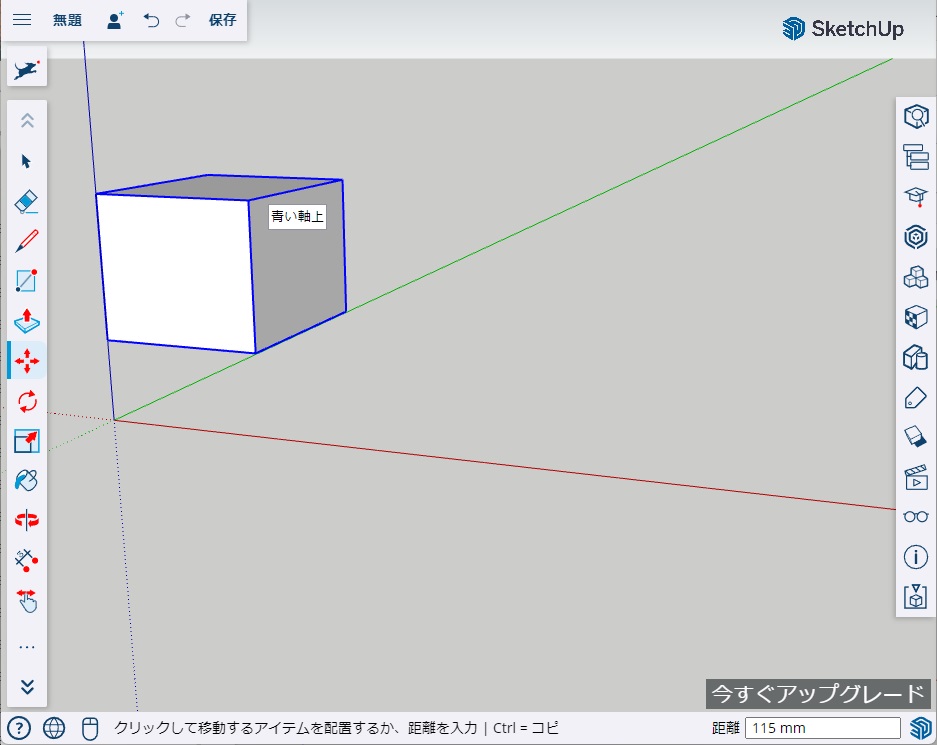Pick the Tape Measure tool
Screen dimensions: 937x745
pos(27,560)
